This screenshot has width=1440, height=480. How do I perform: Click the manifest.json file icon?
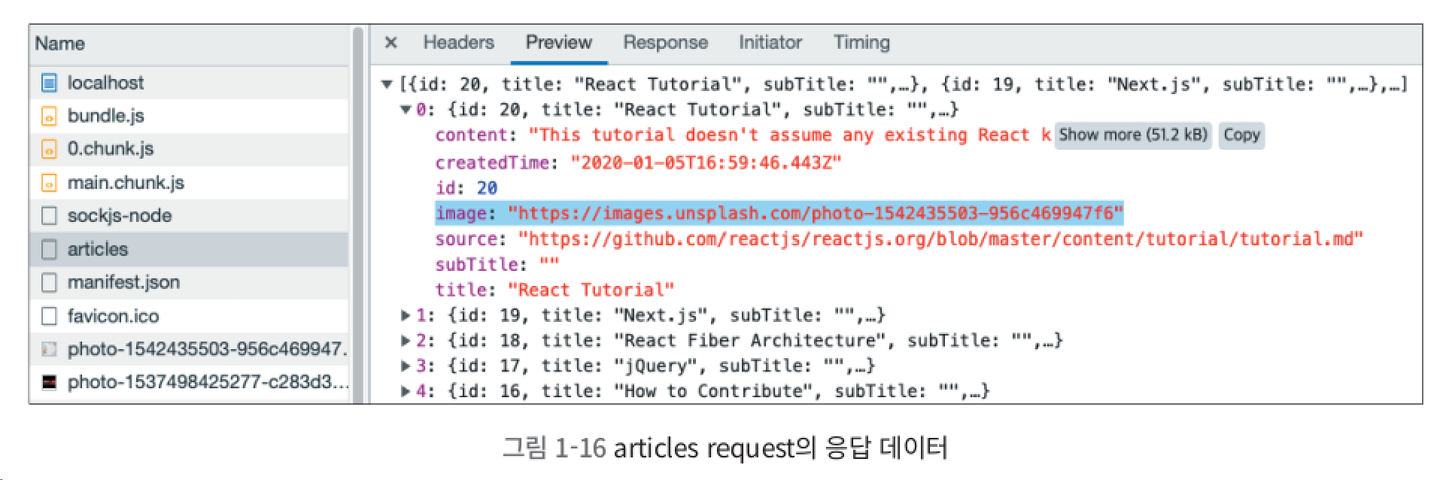pos(49,283)
